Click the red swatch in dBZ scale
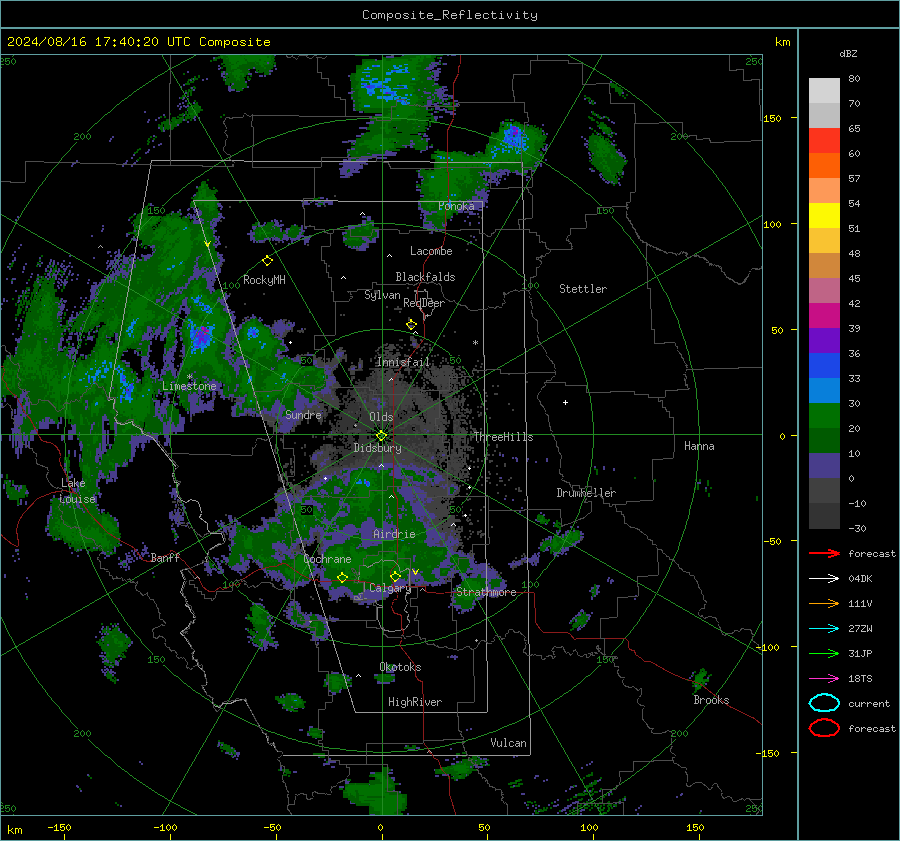This screenshot has height=841, width=900. tap(824, 140)
